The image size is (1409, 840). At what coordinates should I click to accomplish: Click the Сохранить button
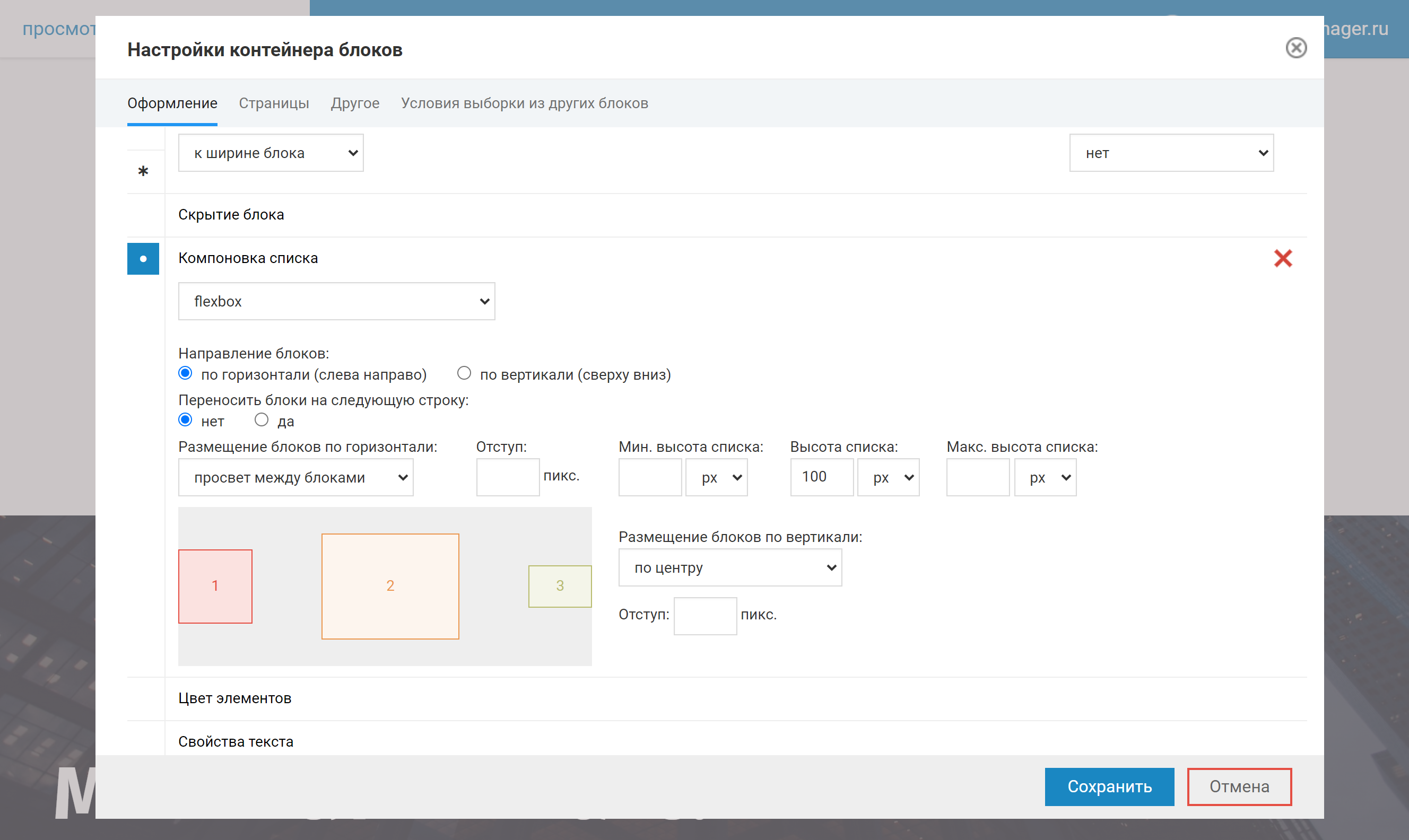pyautogui.click(x=1108, y=786)
